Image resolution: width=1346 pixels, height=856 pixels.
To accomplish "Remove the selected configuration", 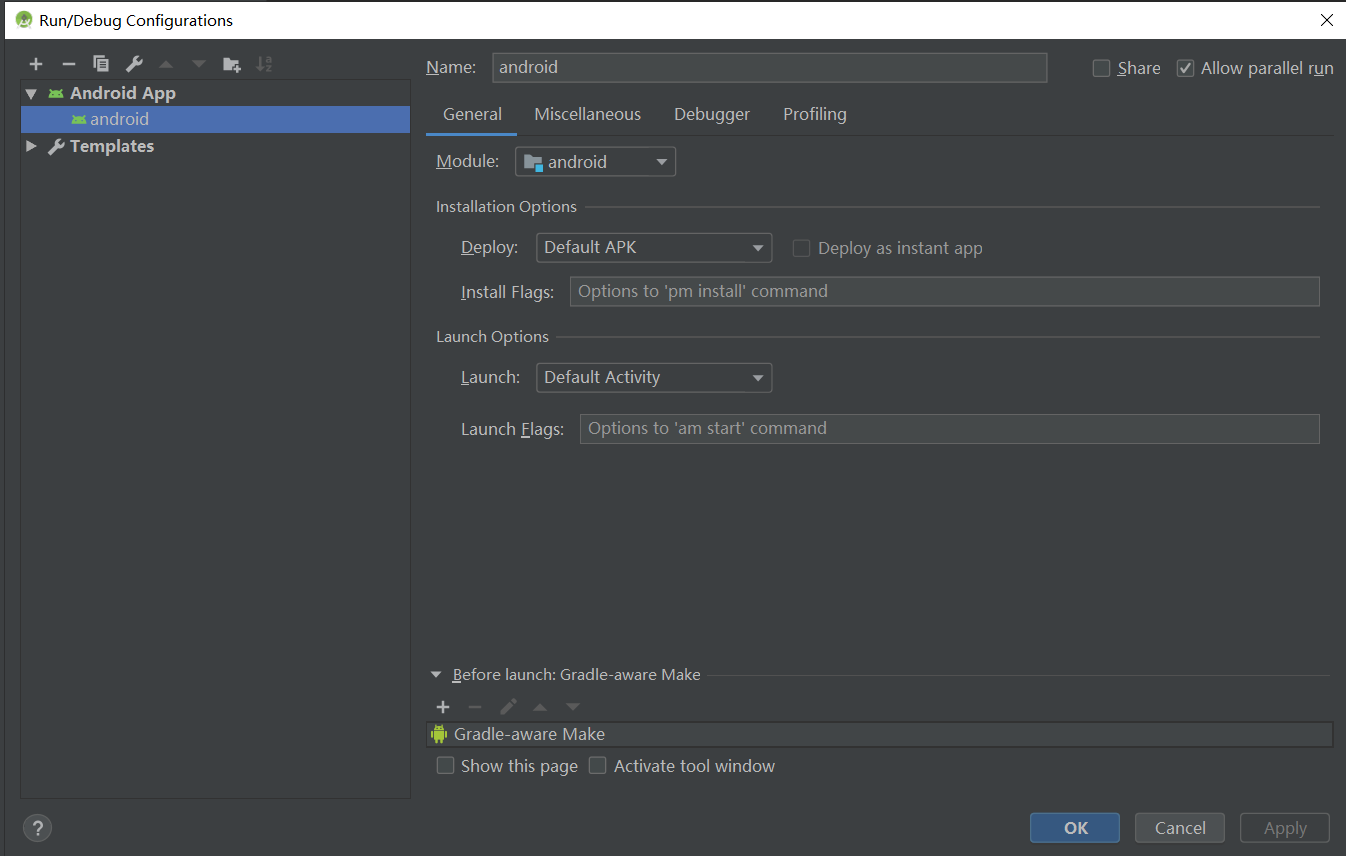I will [68, 63].
